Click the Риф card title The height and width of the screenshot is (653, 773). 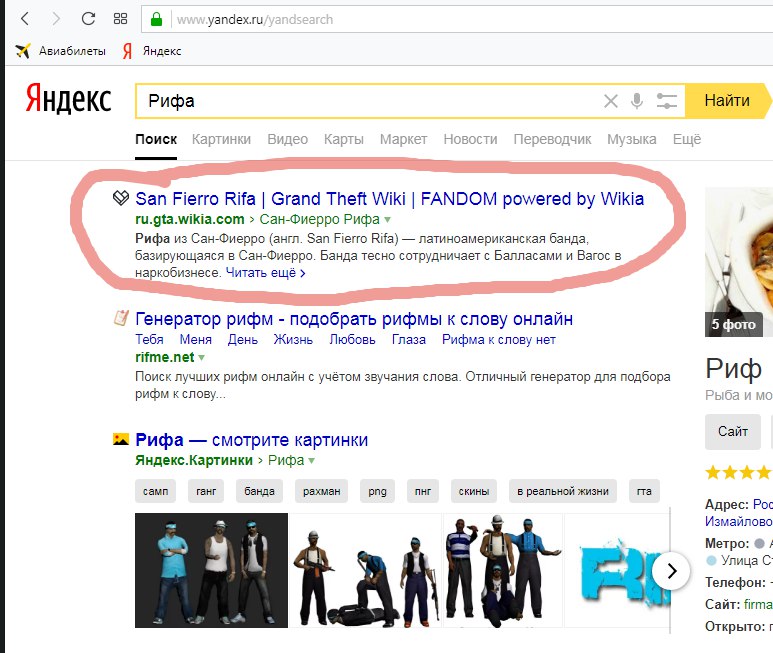click(x=733, y=369)
